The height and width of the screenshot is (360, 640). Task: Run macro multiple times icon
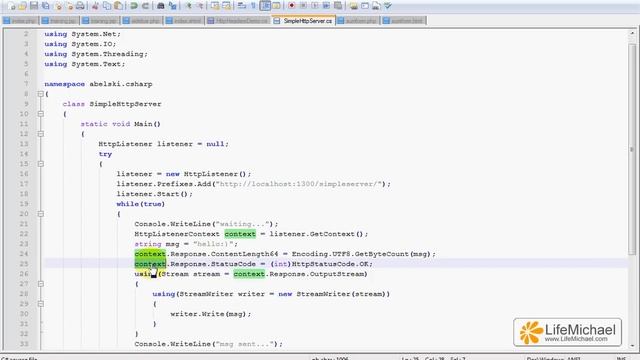pos(326,6)
